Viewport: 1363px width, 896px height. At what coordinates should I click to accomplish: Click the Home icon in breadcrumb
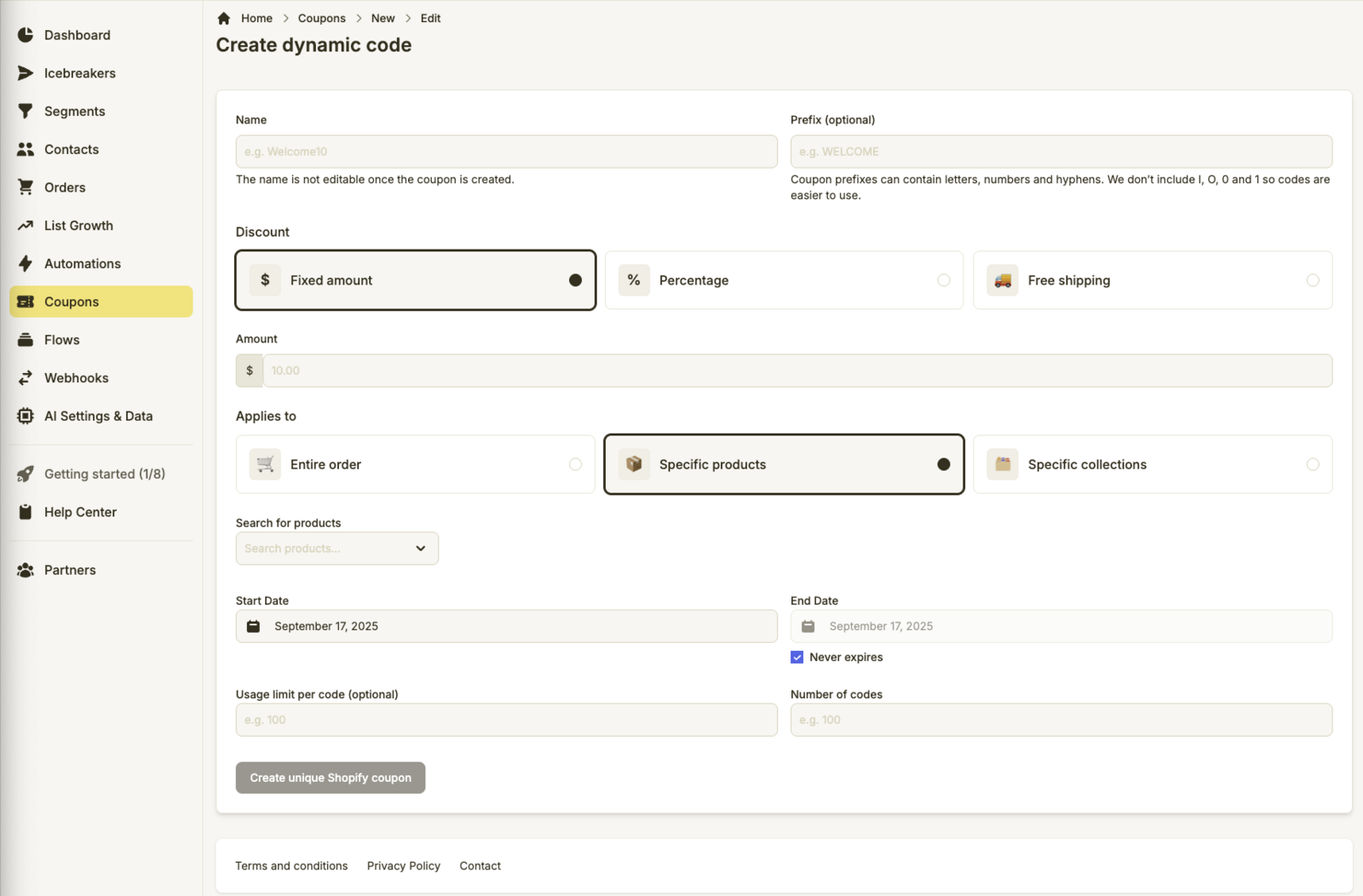coord(224,18)
